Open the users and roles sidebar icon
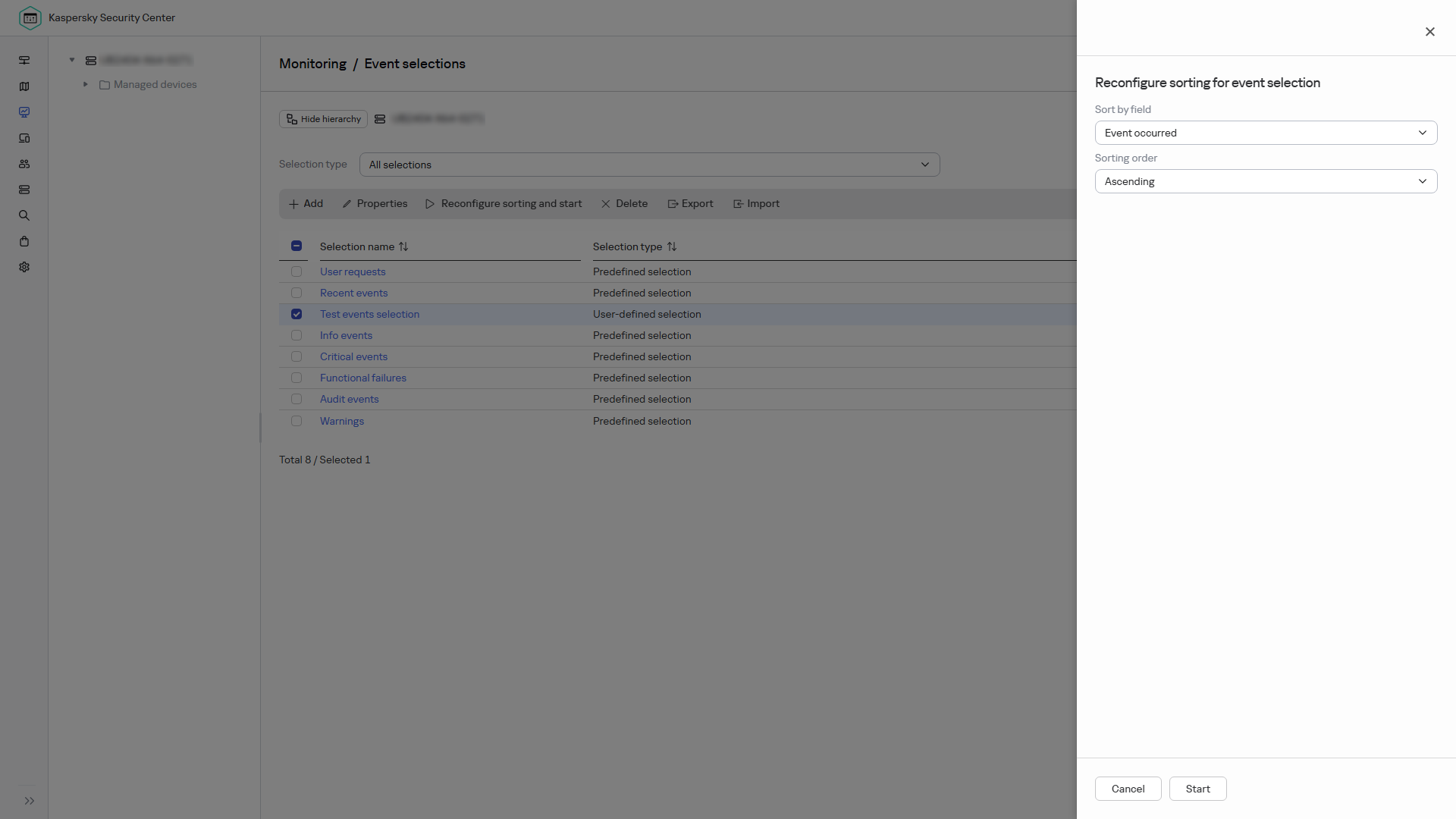 24,164
